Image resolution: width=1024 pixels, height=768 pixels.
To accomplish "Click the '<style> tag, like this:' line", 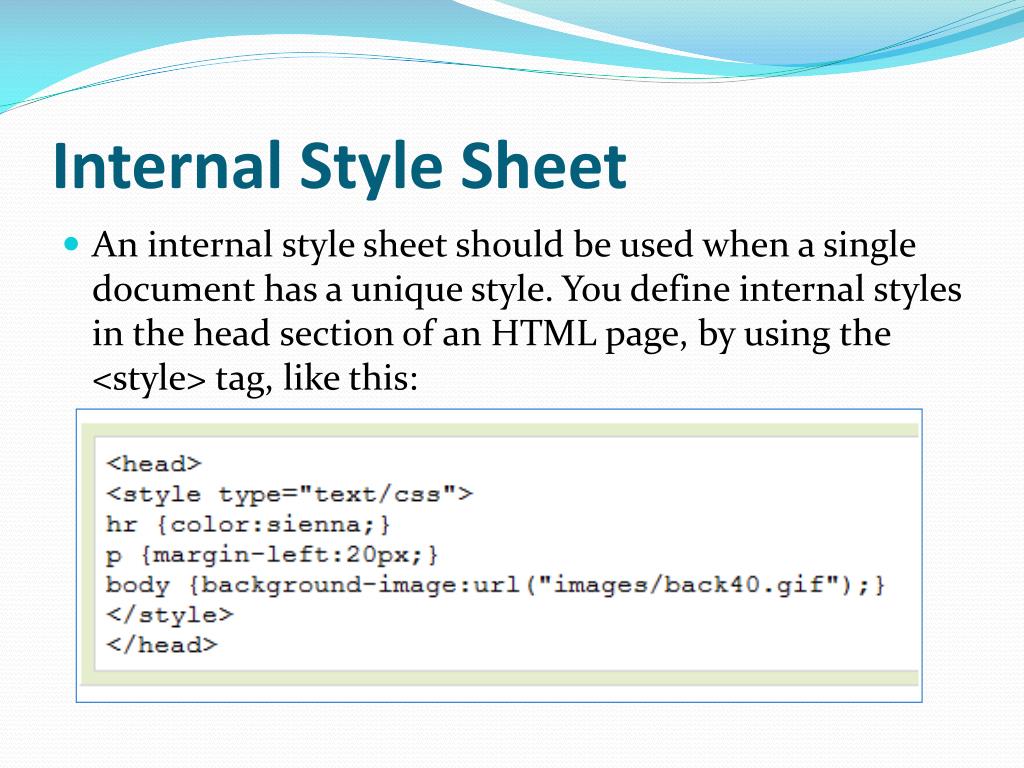I will (x=255, y=379).
